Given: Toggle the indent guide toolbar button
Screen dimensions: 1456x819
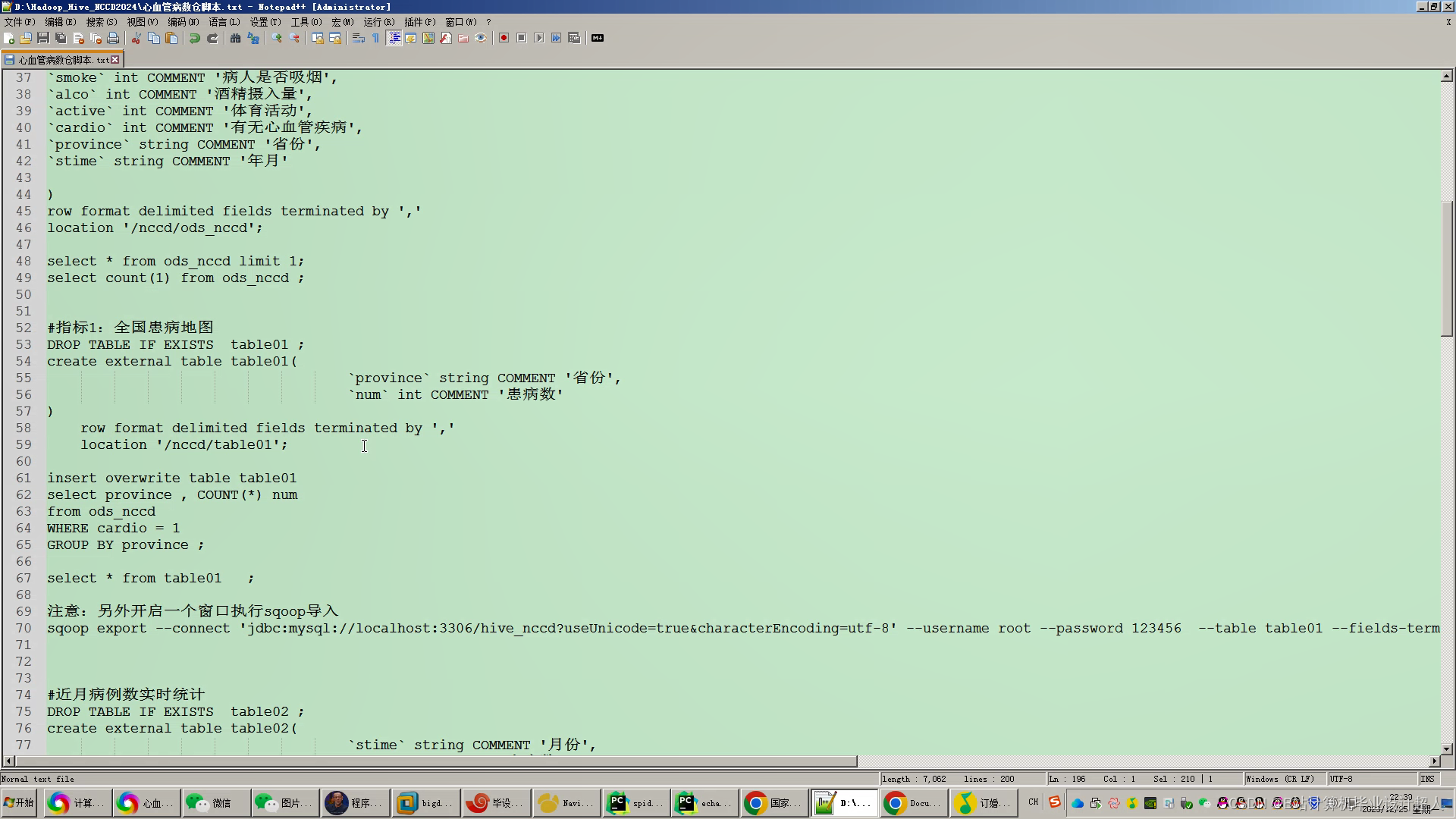Looking at the screenshot, I should pos(394,38).
